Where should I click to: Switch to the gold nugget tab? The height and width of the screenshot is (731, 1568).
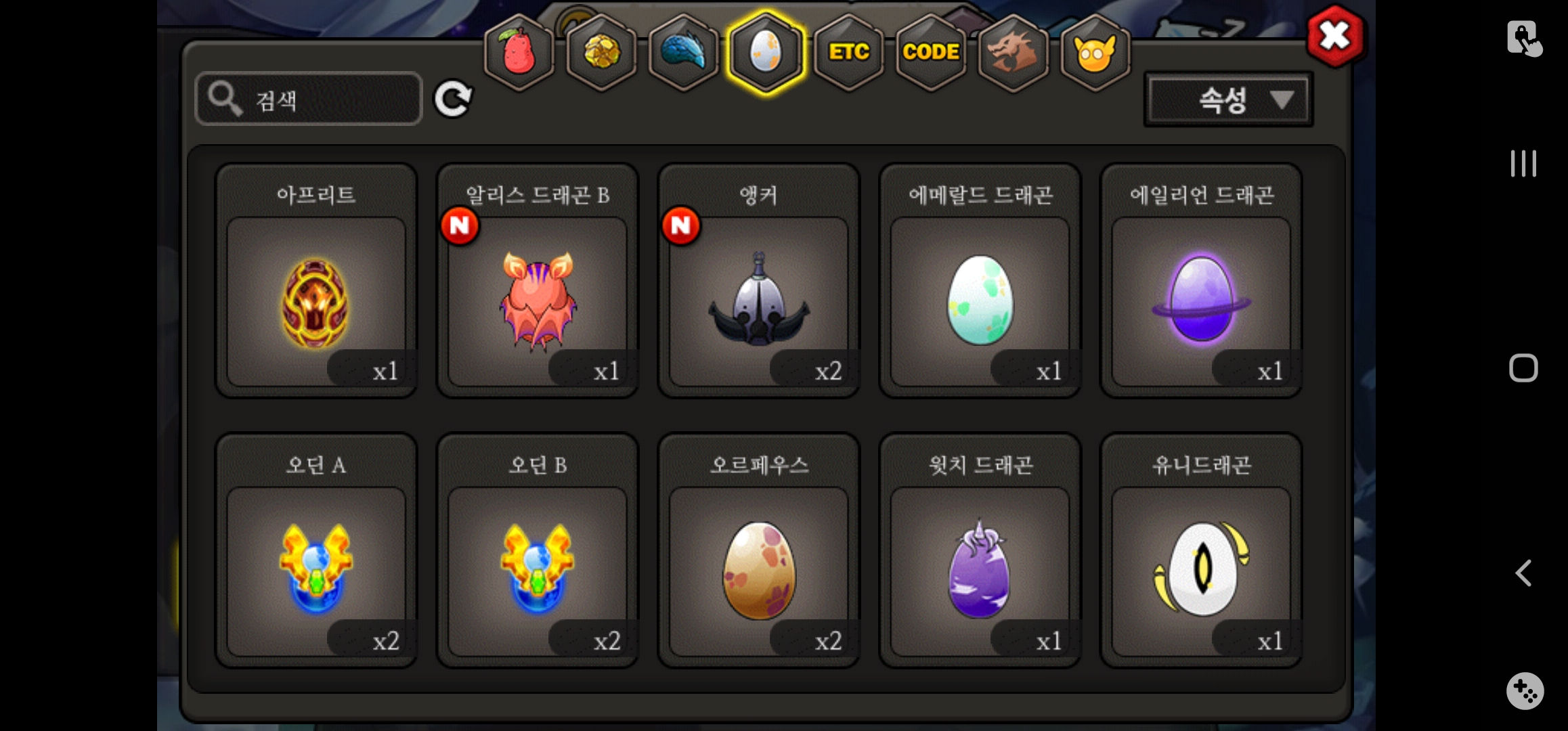pyautogui.click(x=601, y=52)
